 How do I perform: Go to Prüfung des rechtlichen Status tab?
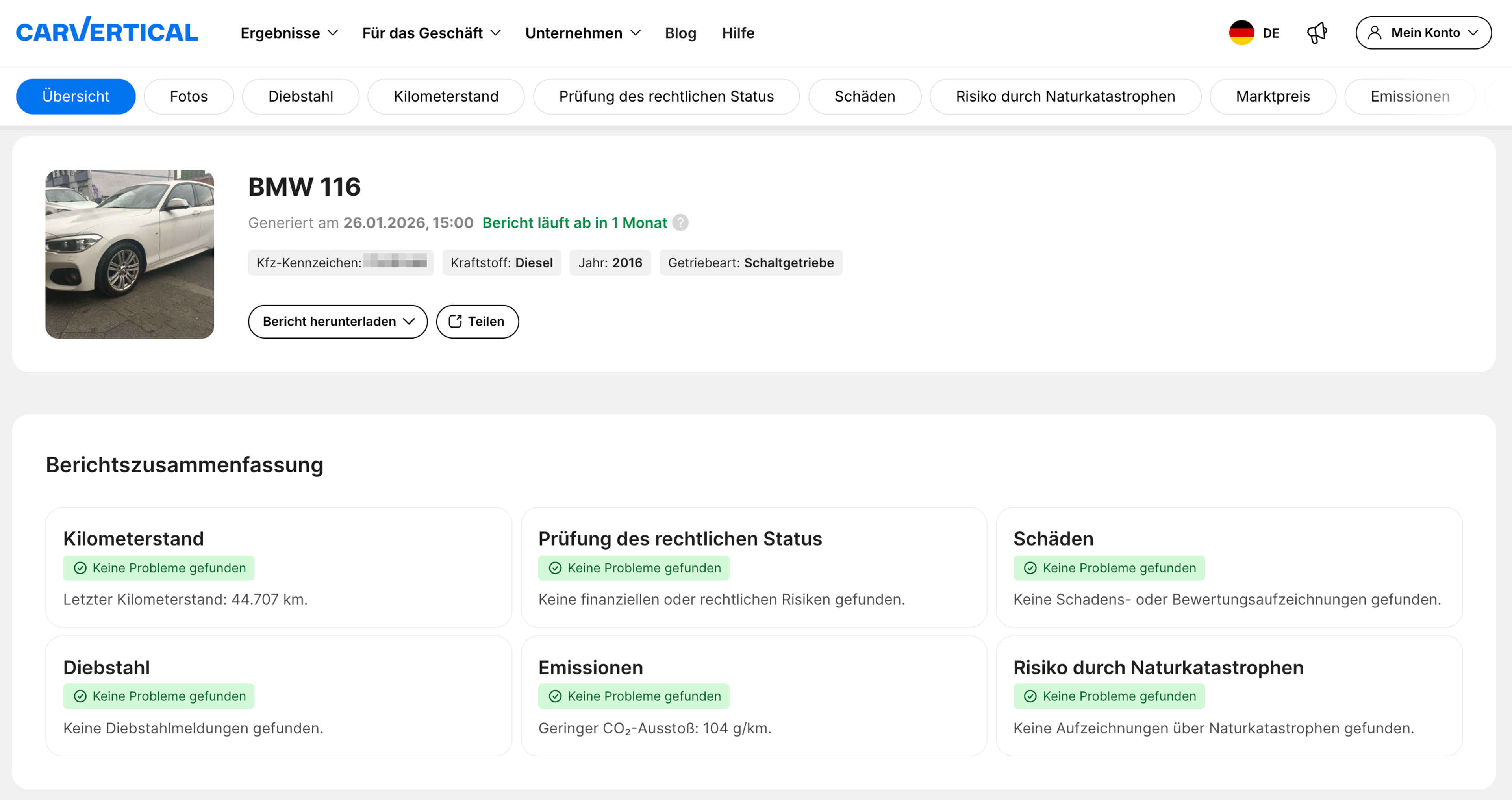(666, 96)
